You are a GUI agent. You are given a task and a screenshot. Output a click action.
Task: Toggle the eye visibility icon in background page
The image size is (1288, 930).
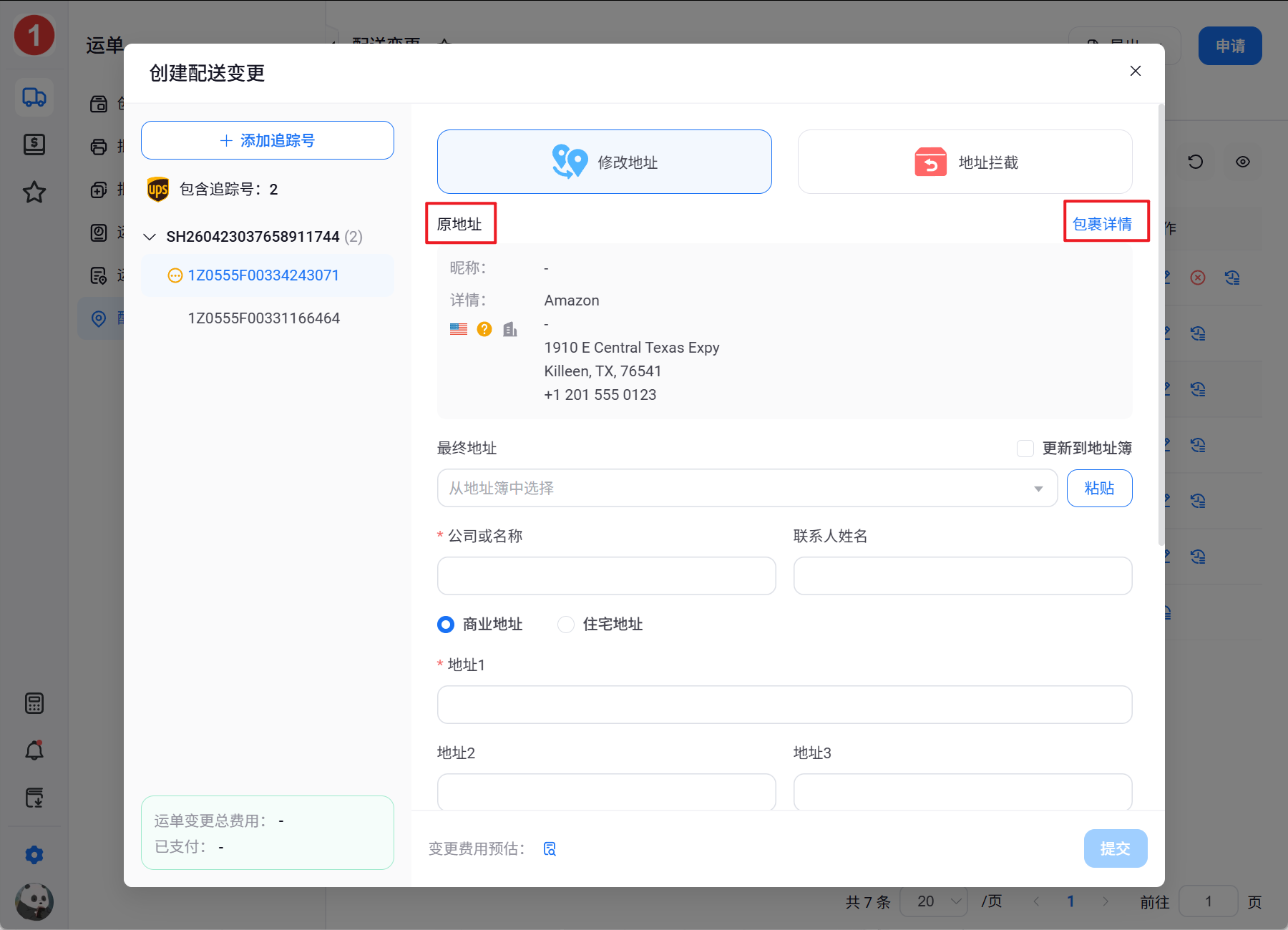tap(1243, 162)
